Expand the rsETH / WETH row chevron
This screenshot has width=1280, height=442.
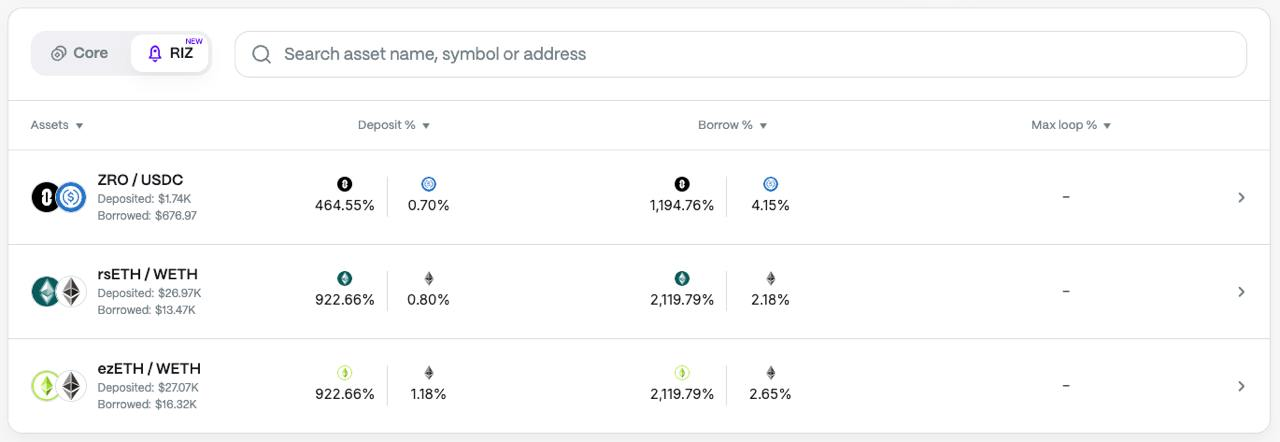point(1241,291)
